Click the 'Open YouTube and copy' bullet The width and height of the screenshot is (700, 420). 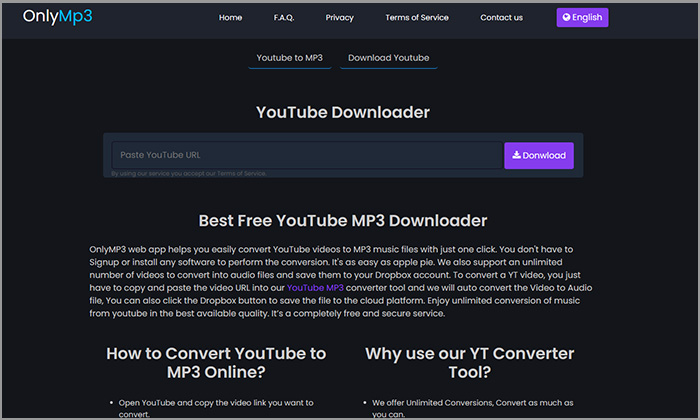tap(216, 408)
